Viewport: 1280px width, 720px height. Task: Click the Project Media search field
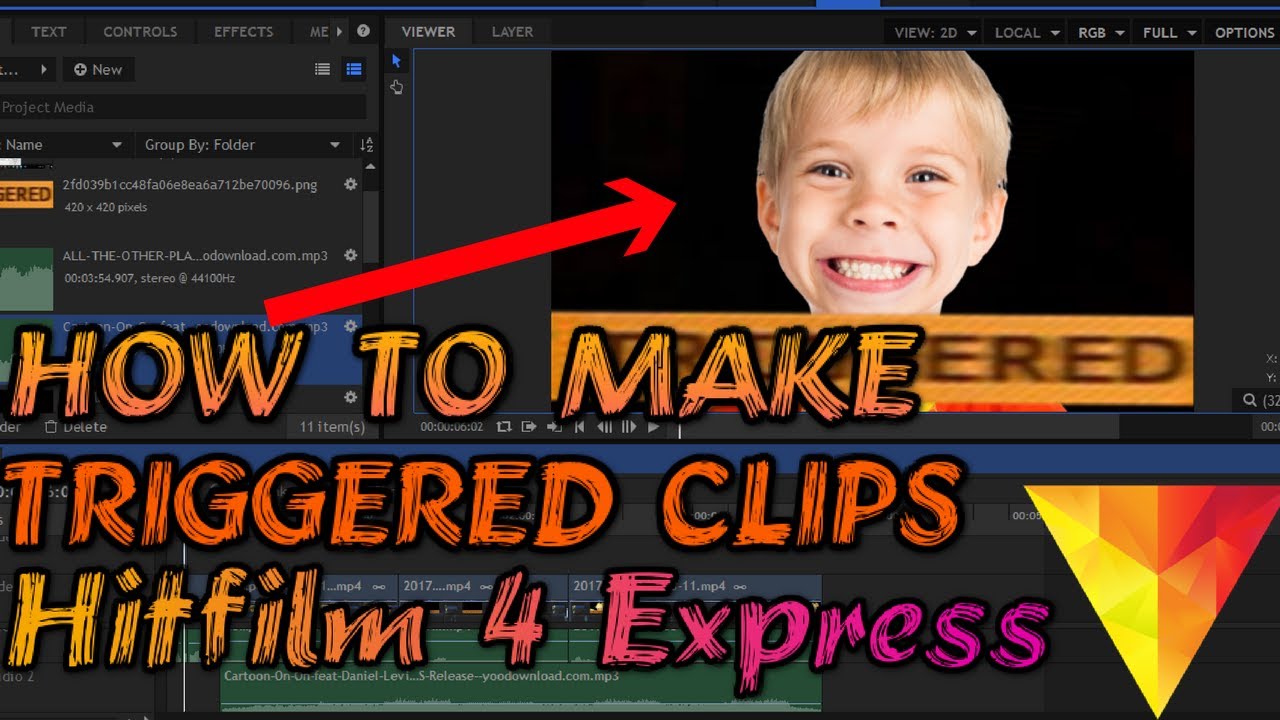(x=182, y=107)
